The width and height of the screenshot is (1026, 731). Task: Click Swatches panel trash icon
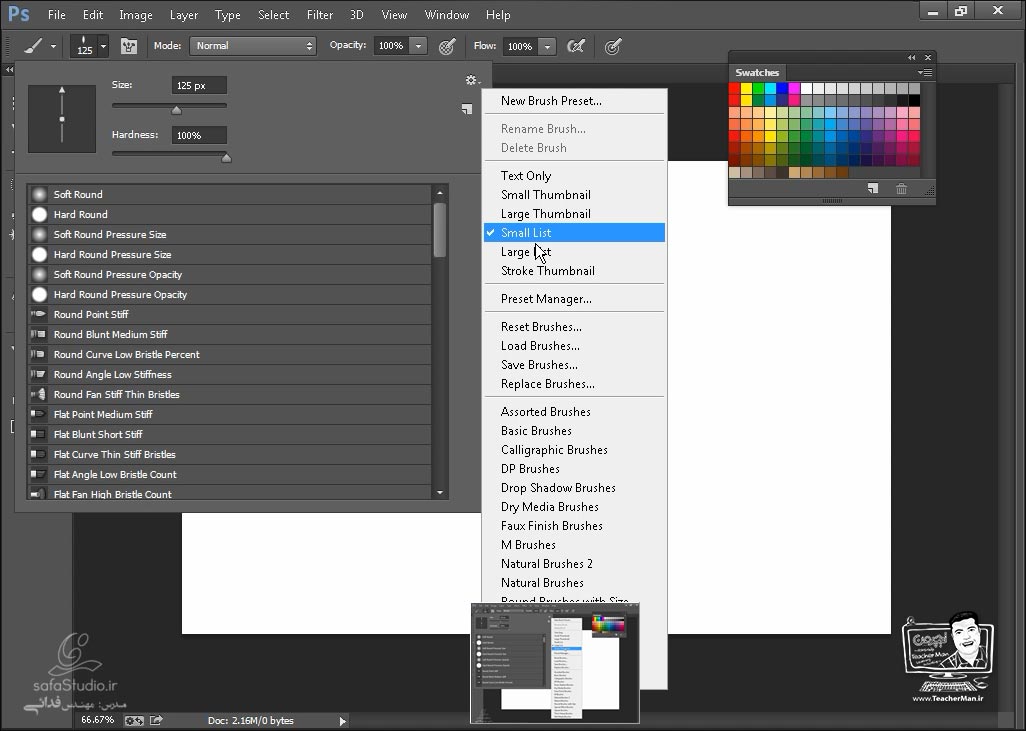pyautogui.click(x=901, y=188)
